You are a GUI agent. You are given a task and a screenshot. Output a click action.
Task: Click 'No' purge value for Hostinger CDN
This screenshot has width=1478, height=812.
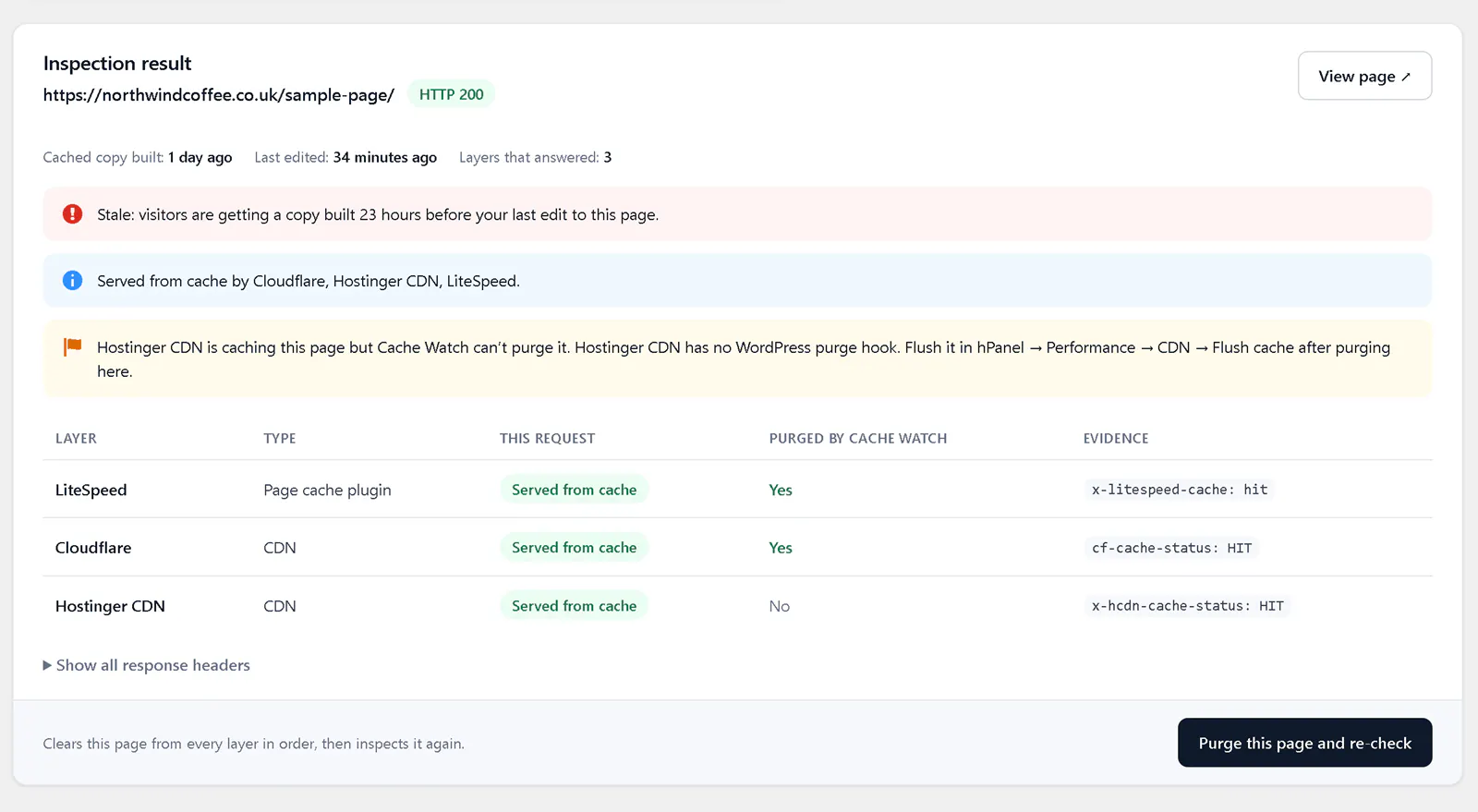click(780, 606)
